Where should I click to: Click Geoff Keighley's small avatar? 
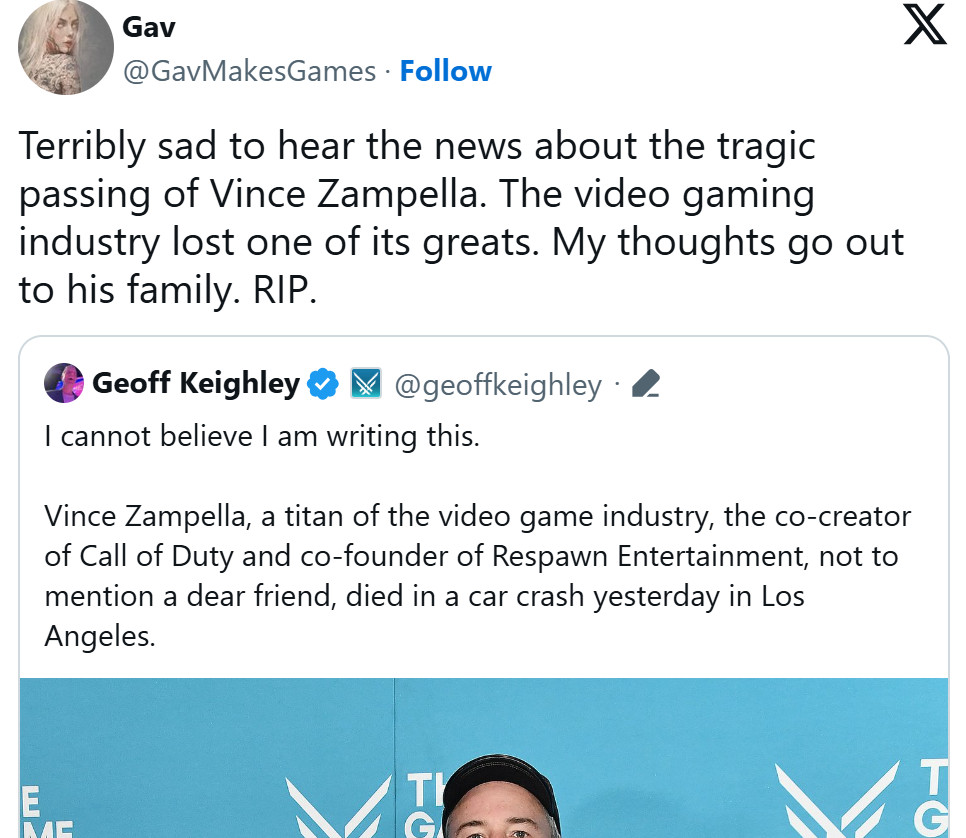[64, 384]
